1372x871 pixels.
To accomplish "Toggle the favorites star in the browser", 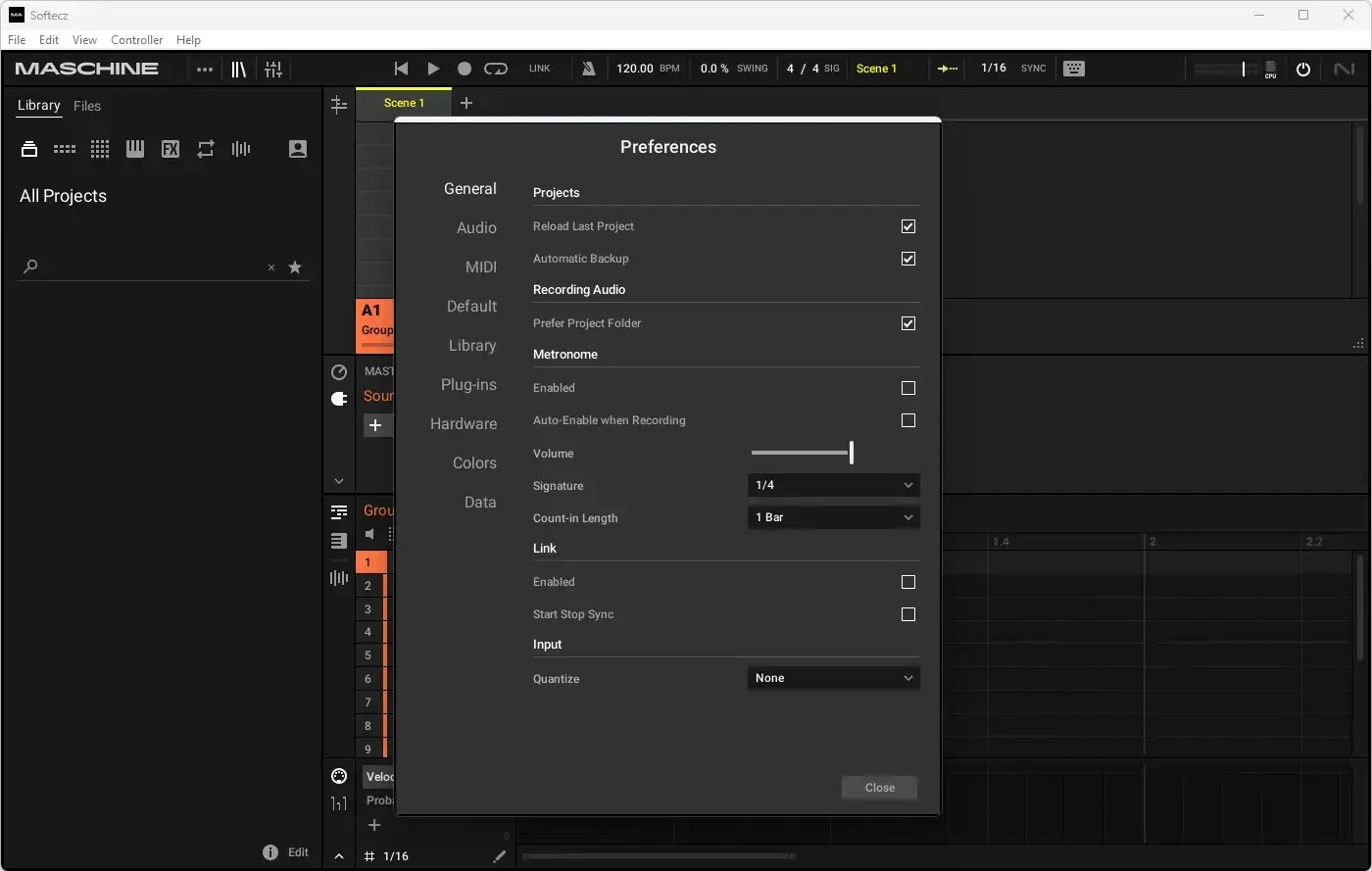I will [x=295, y=266].
